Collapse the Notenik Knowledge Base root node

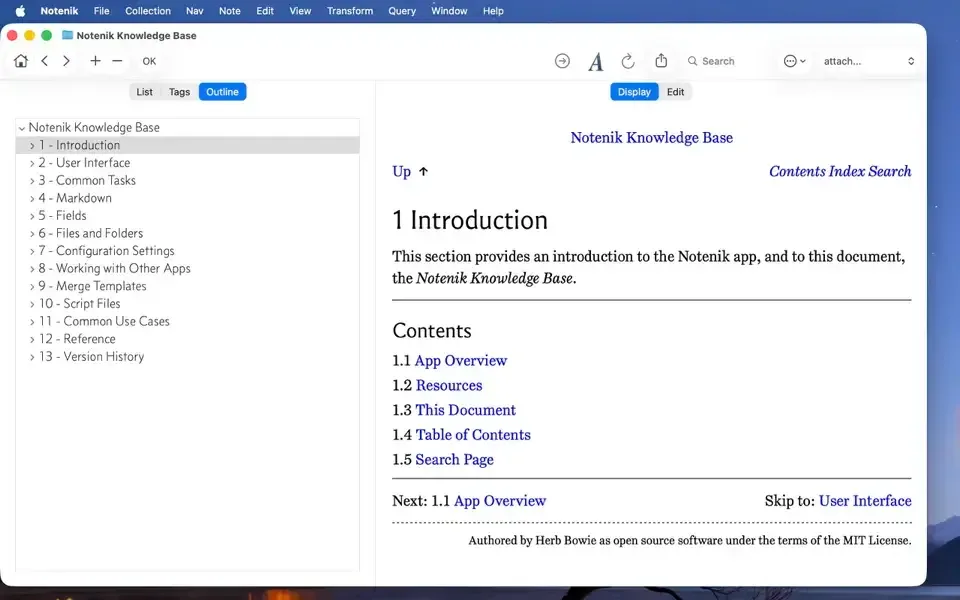[21, 128]
